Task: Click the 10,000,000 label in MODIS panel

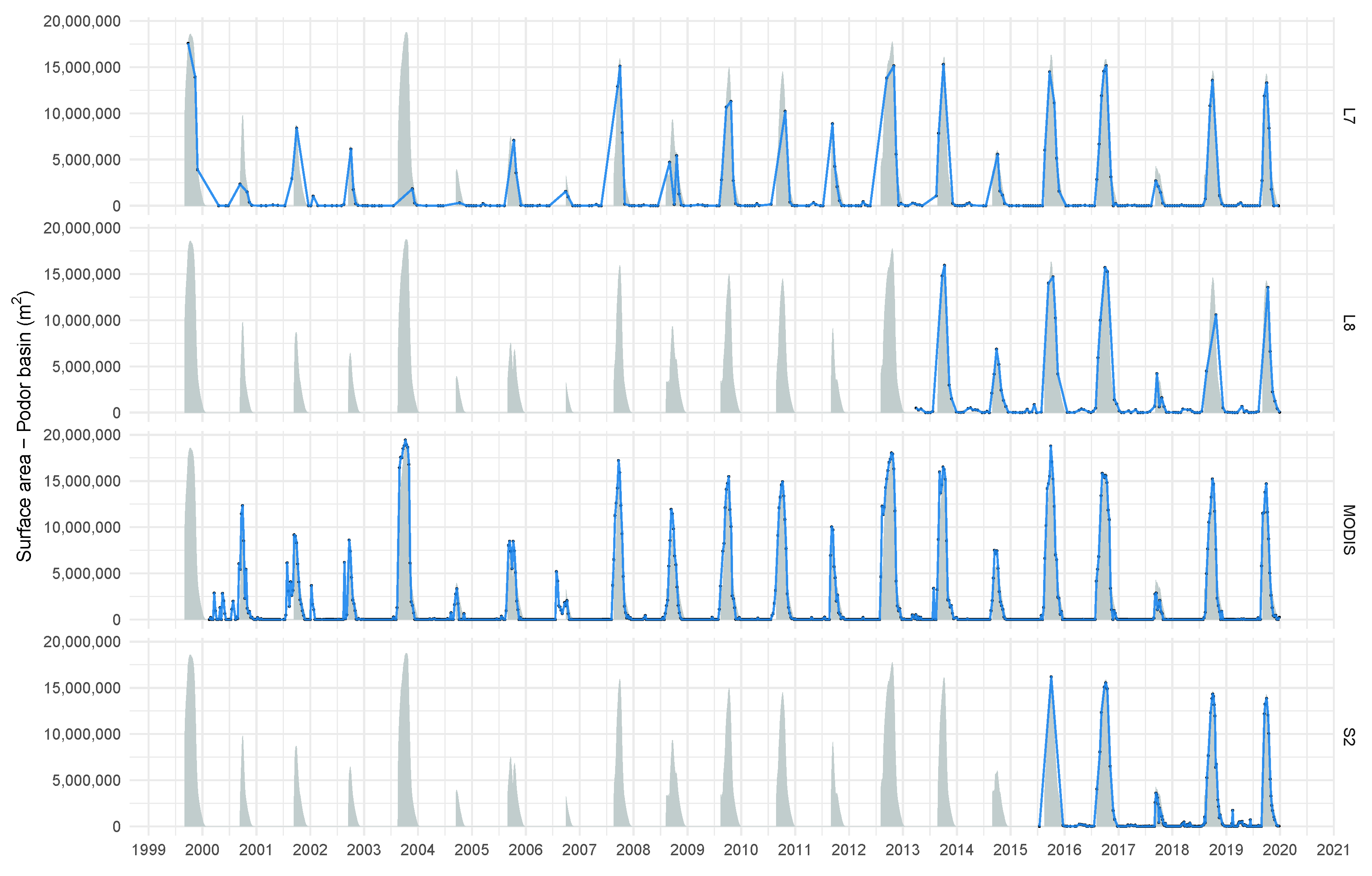Action: [x=82, y=527]
